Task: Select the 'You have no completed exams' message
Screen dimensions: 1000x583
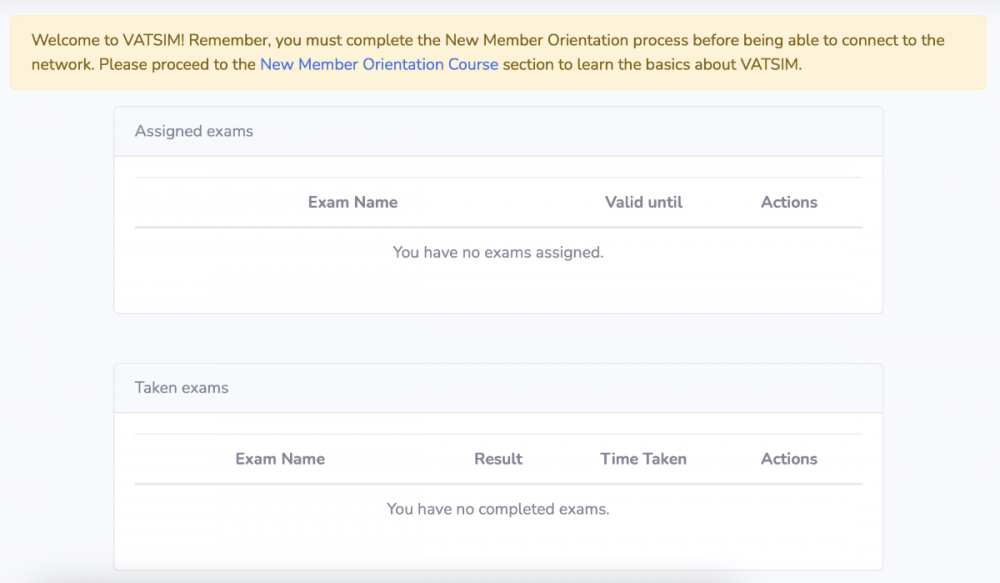Action: pos(497,509)
